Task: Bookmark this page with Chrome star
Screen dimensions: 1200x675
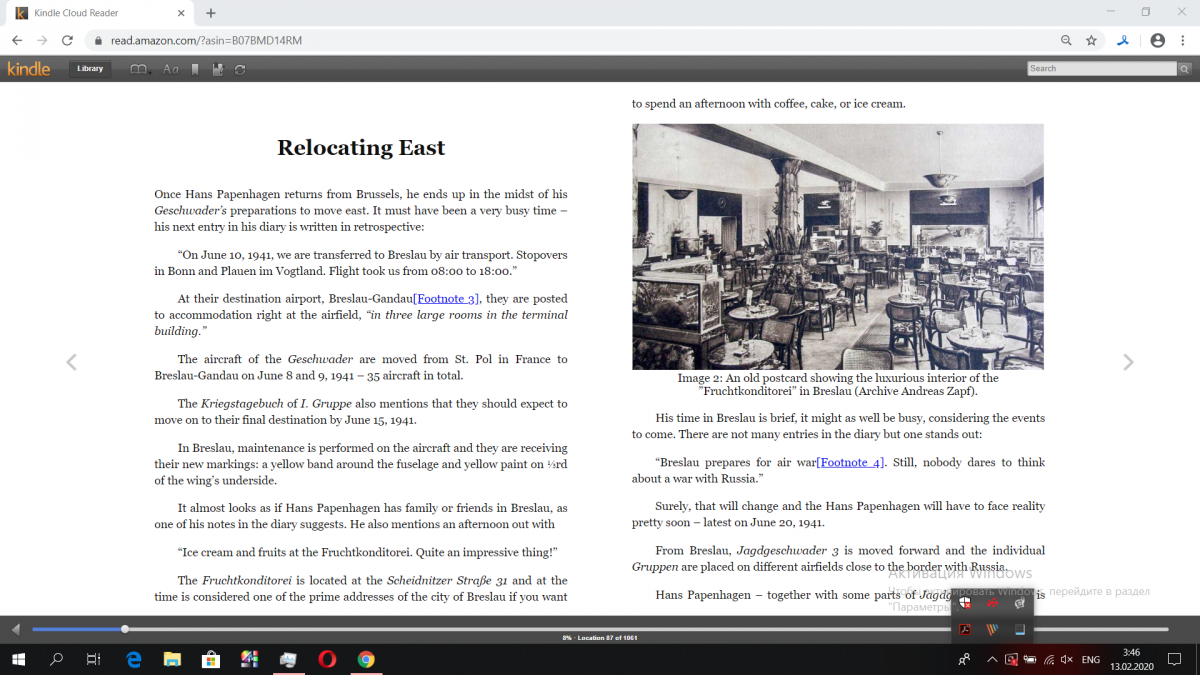Action: coord(1091,40)
